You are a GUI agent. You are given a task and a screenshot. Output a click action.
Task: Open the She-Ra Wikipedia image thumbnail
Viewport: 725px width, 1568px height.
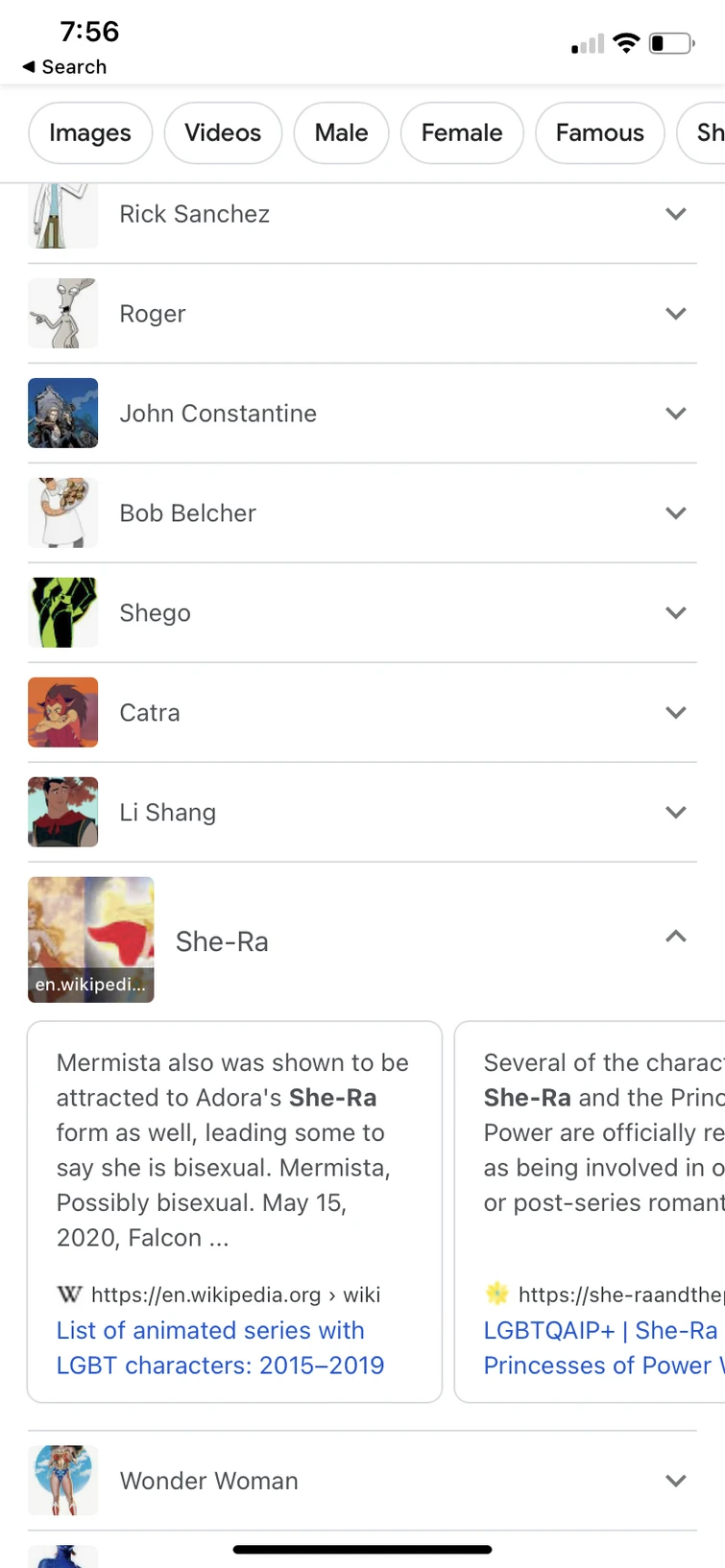click(91, 939)
